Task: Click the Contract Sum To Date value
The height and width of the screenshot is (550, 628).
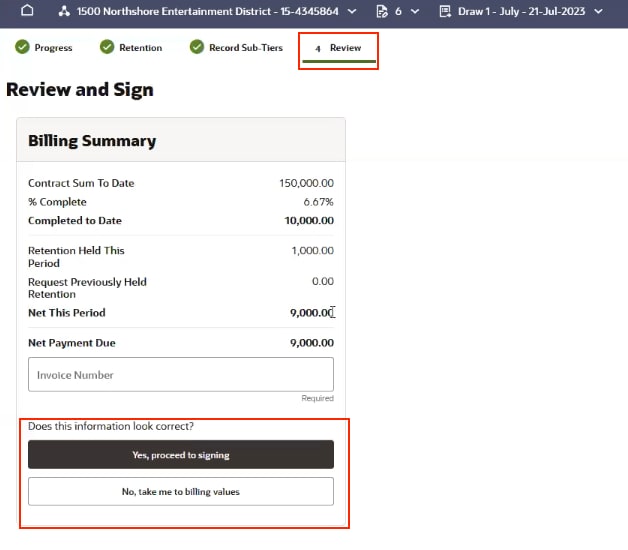Action: (x=306, y=183)
